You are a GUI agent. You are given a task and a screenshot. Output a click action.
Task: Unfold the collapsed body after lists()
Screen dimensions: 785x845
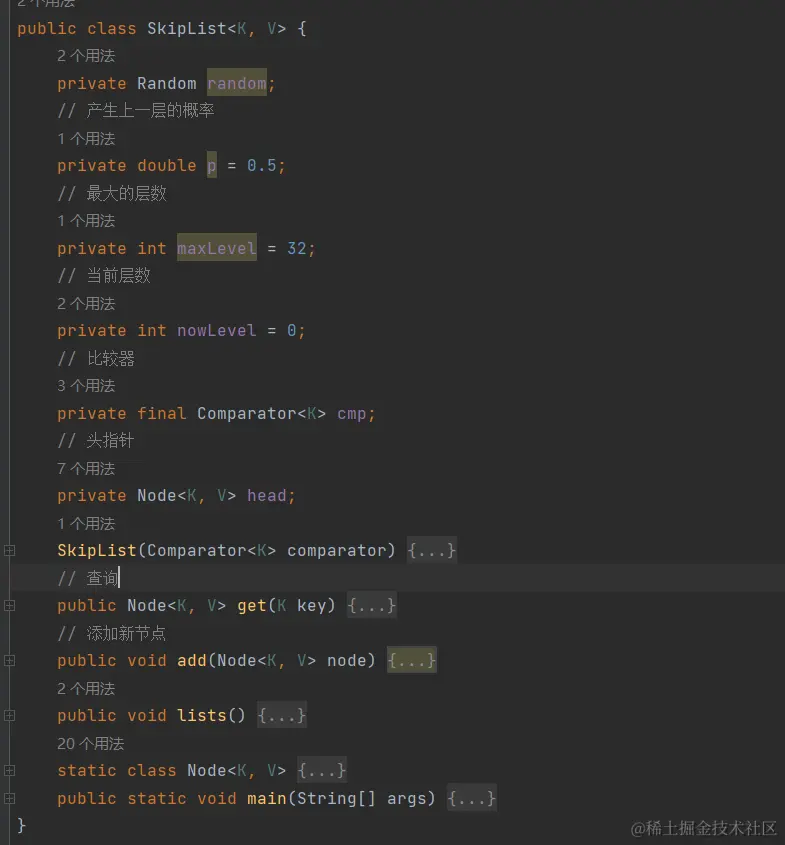(282, 716)
